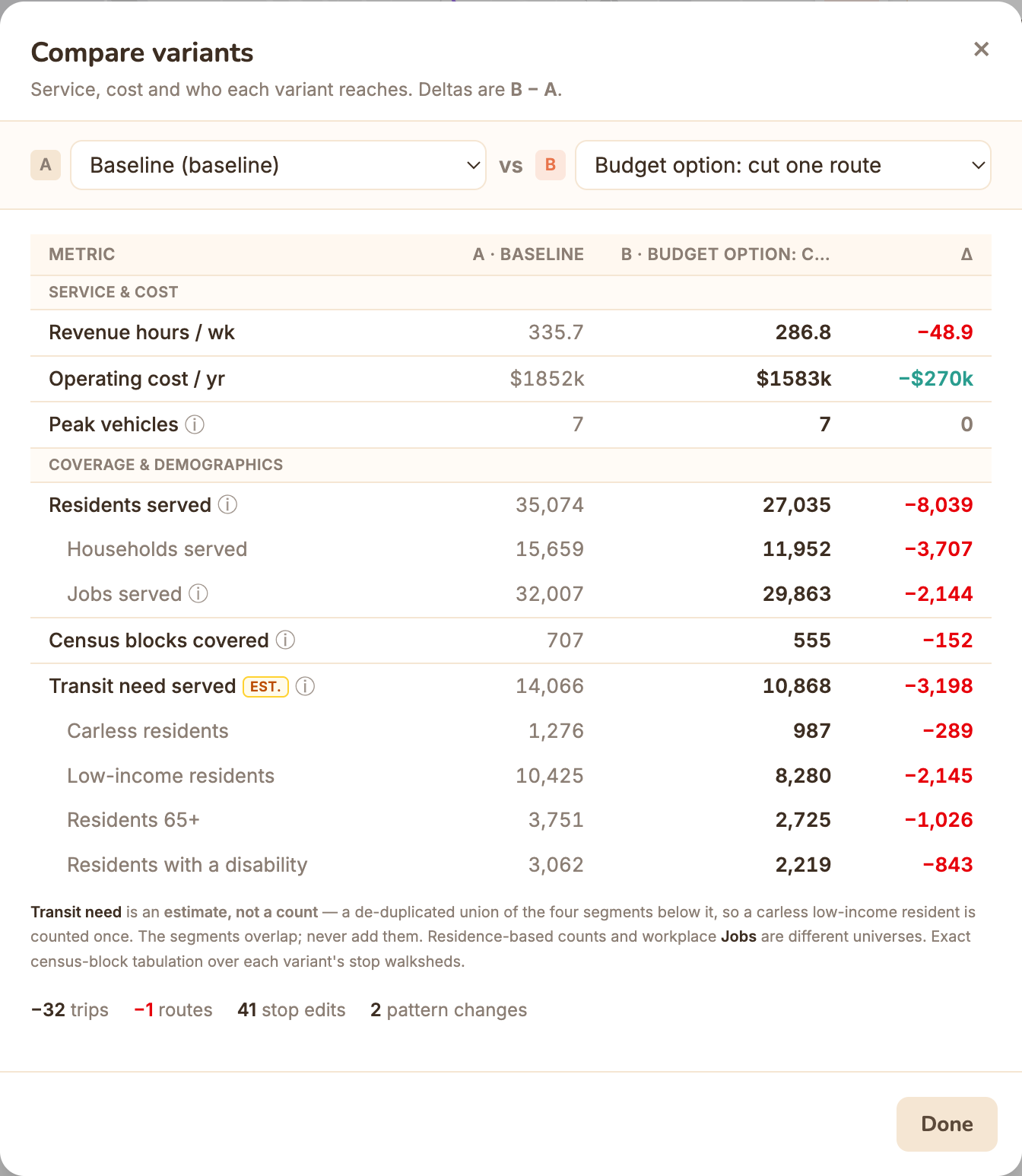This screenshot has height=1176, width=1022.
Task: Click baseline residents value 35,074
Action: click(550, 505)
